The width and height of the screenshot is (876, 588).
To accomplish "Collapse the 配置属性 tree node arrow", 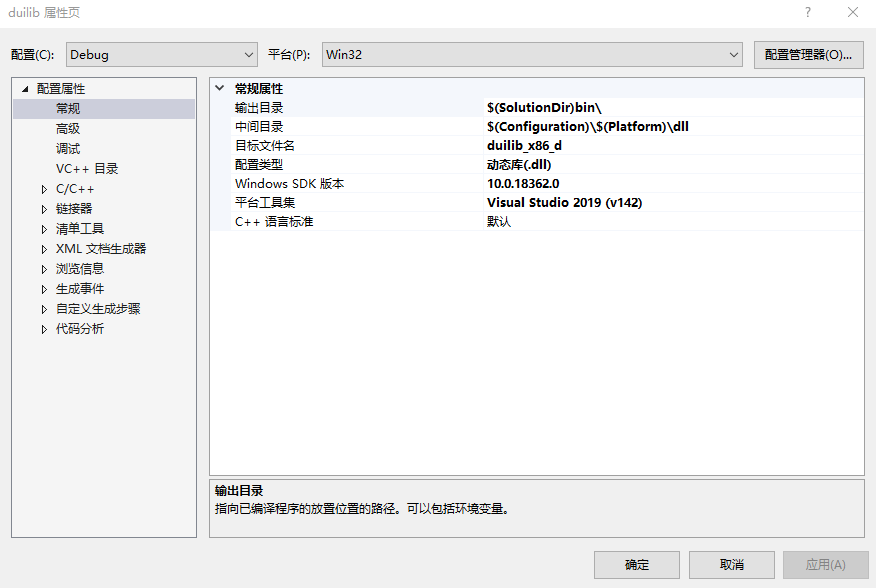I will 25,89.
